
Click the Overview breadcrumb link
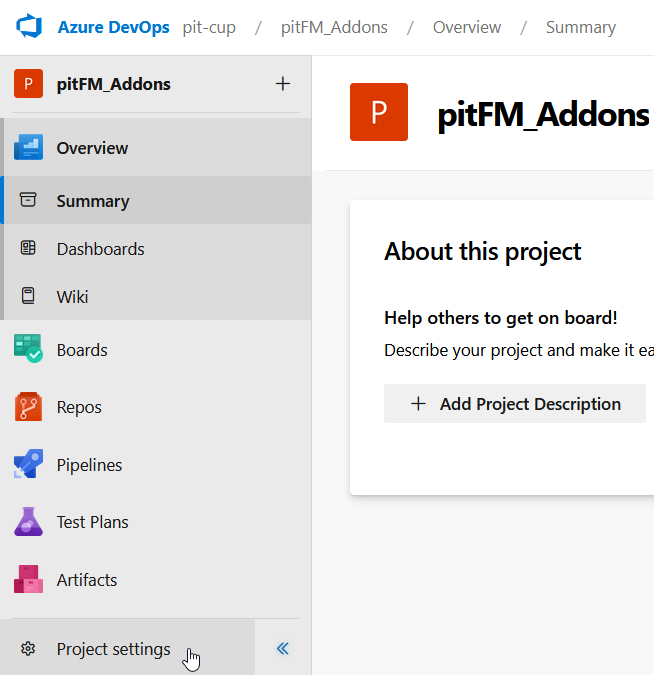coord(467,27)
